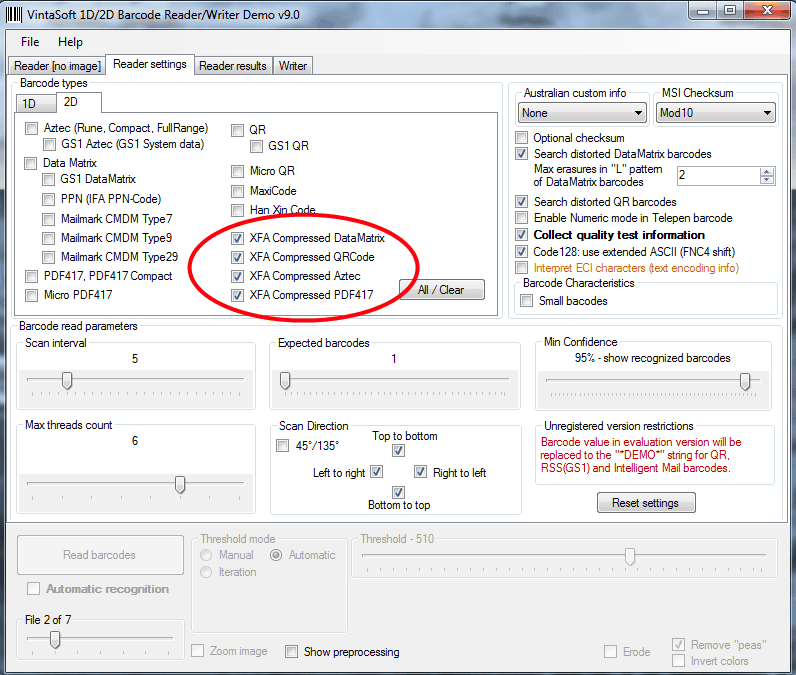Image resolution: width=796 pixels, height=675 pixels.
Task: Open the File menu
Action: (30, 42)
